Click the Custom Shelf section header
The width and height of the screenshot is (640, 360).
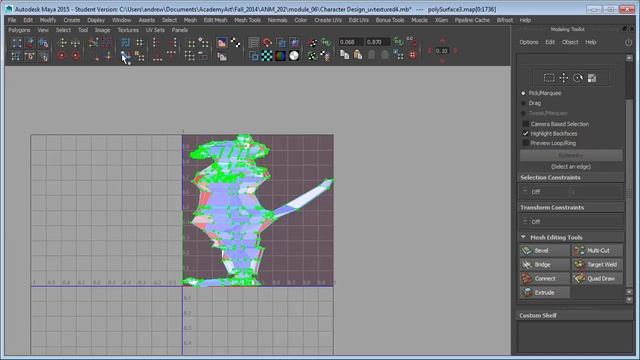tap(575, 316)
